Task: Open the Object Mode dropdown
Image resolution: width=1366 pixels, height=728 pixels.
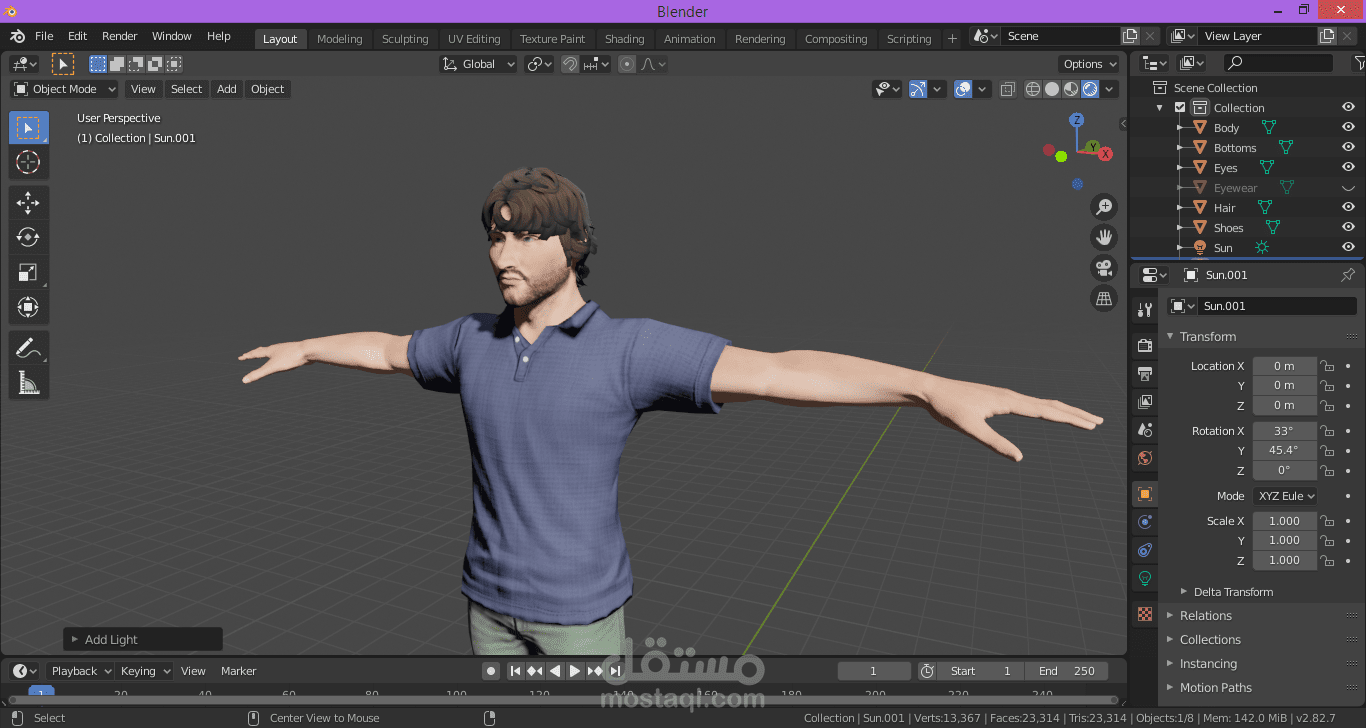Action: [63, 89]
